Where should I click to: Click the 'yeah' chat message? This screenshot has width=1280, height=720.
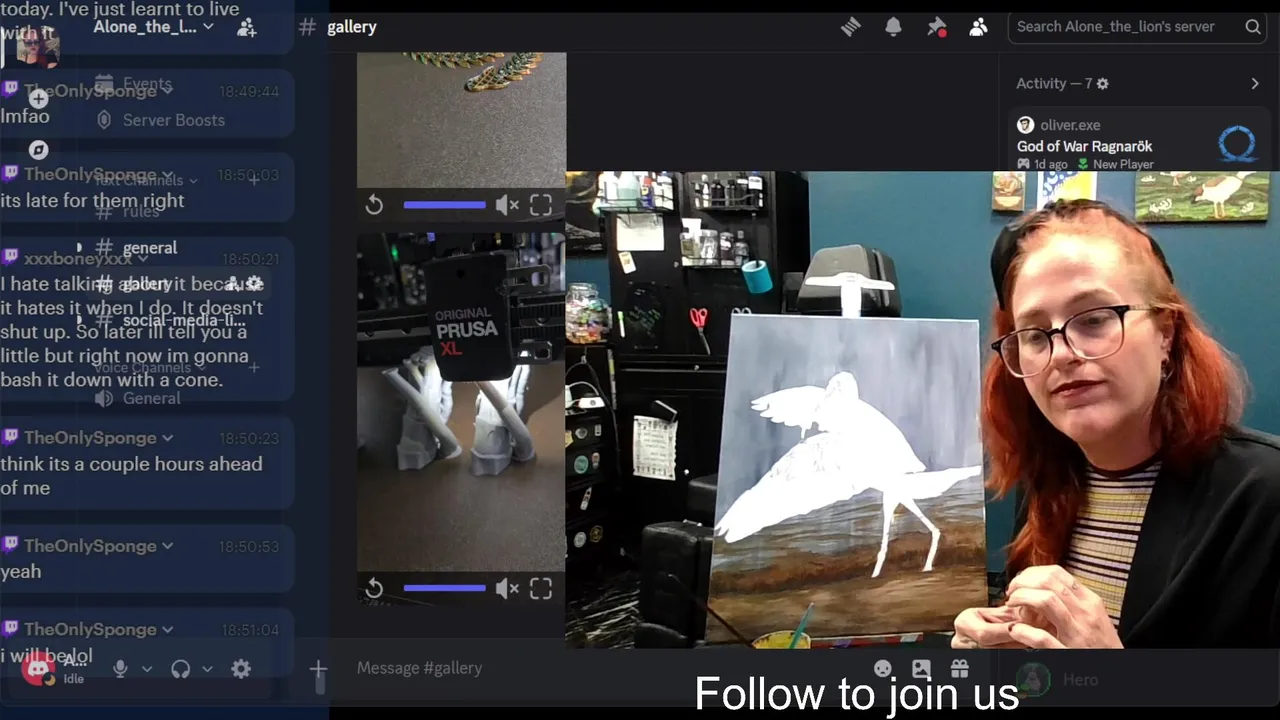(21, 571)
